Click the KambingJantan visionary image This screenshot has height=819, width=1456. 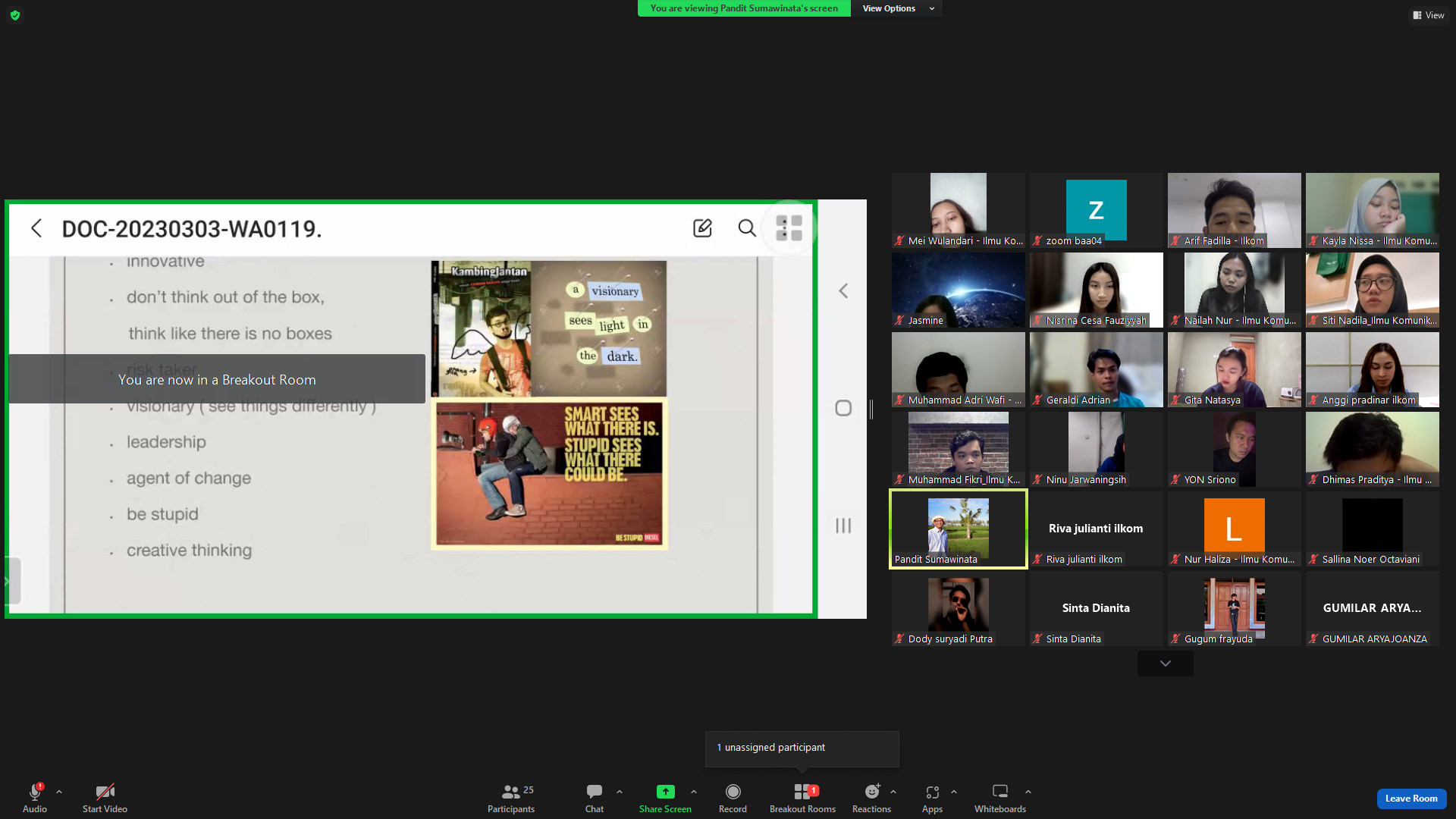coord(549,328)
